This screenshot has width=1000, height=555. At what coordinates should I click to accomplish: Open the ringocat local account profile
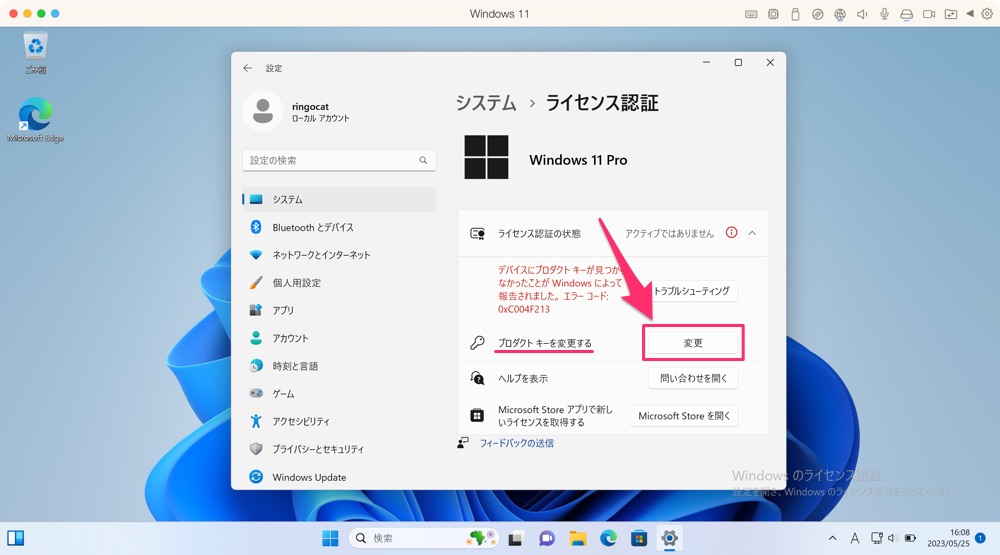coord(297,112)
